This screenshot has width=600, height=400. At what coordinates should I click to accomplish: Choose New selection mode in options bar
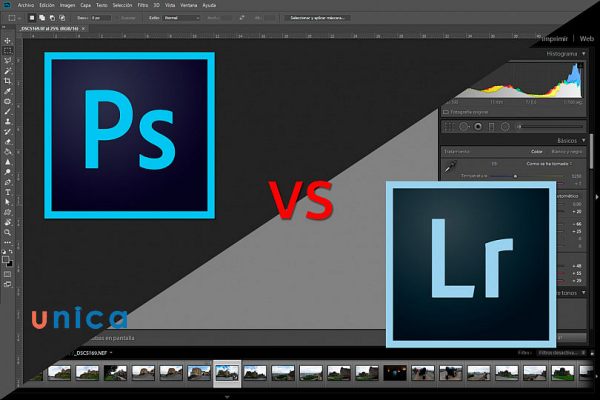tap(32, 18)
